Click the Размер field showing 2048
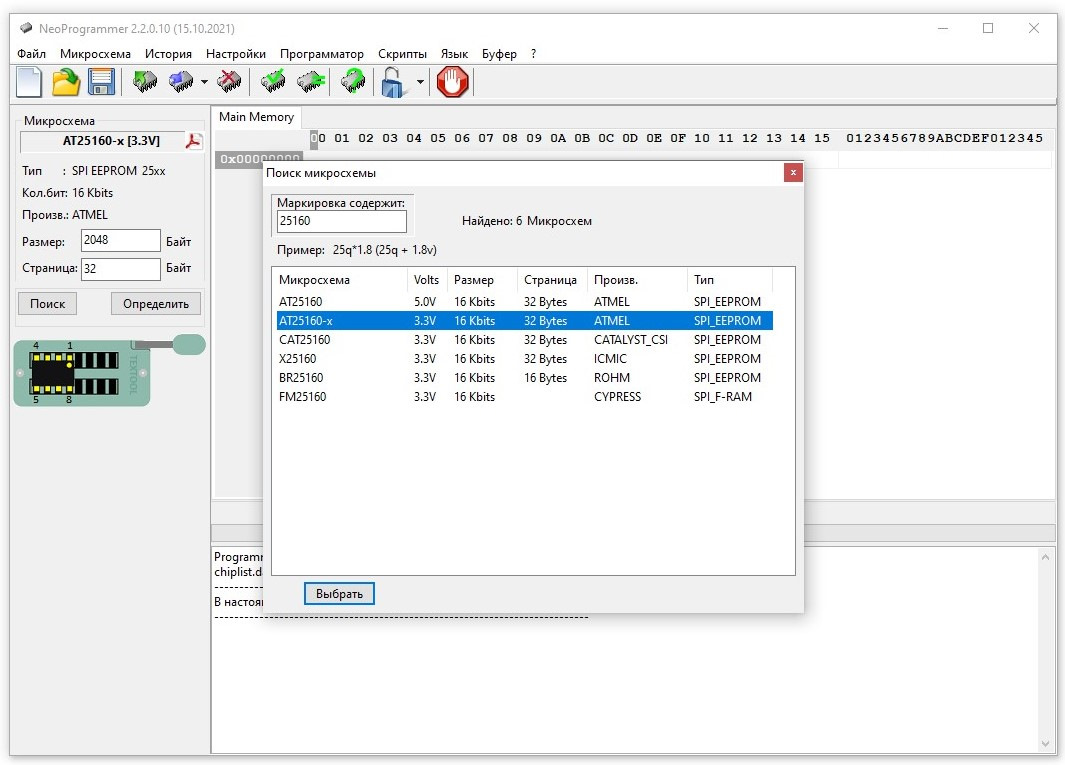Image resolution: width=1065 pixels, height=765 pixels. [120, 241]
